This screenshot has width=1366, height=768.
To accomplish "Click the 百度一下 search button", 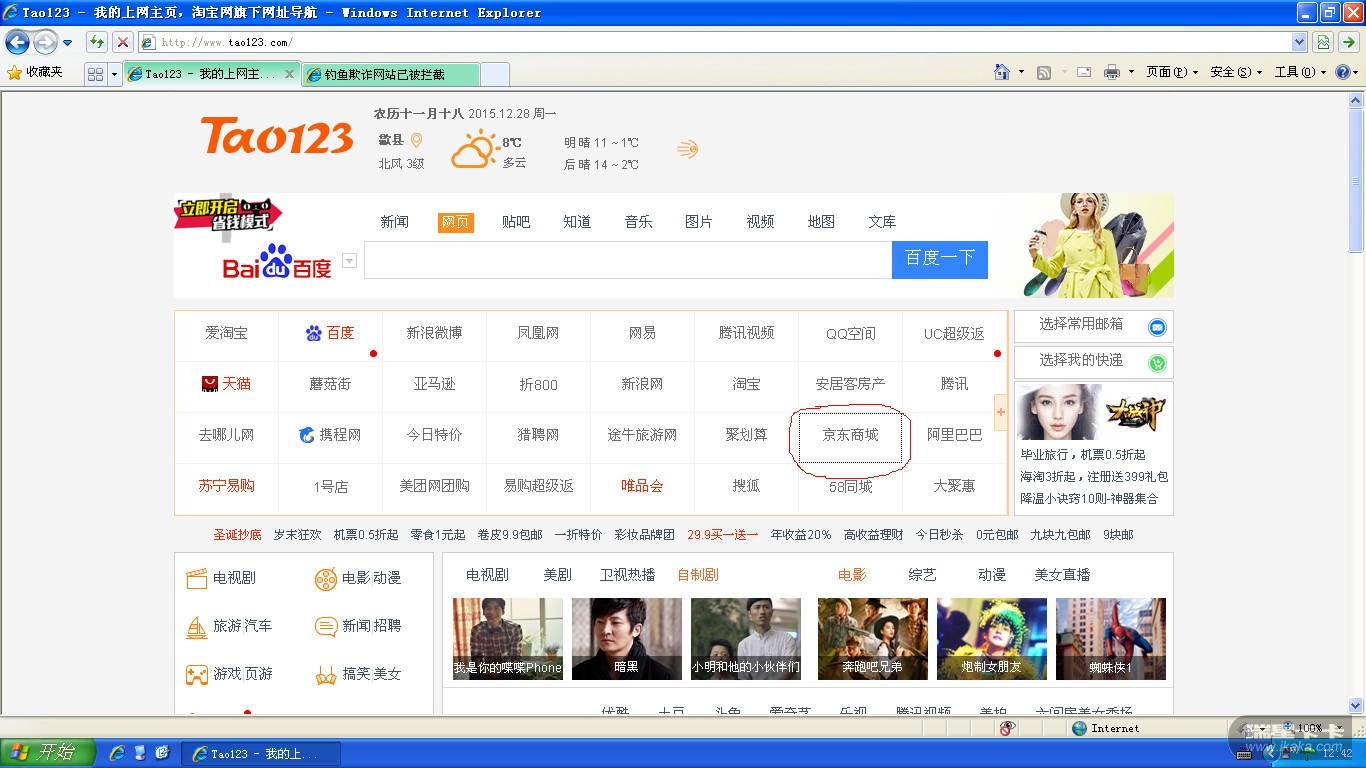I will click(940, 259).
